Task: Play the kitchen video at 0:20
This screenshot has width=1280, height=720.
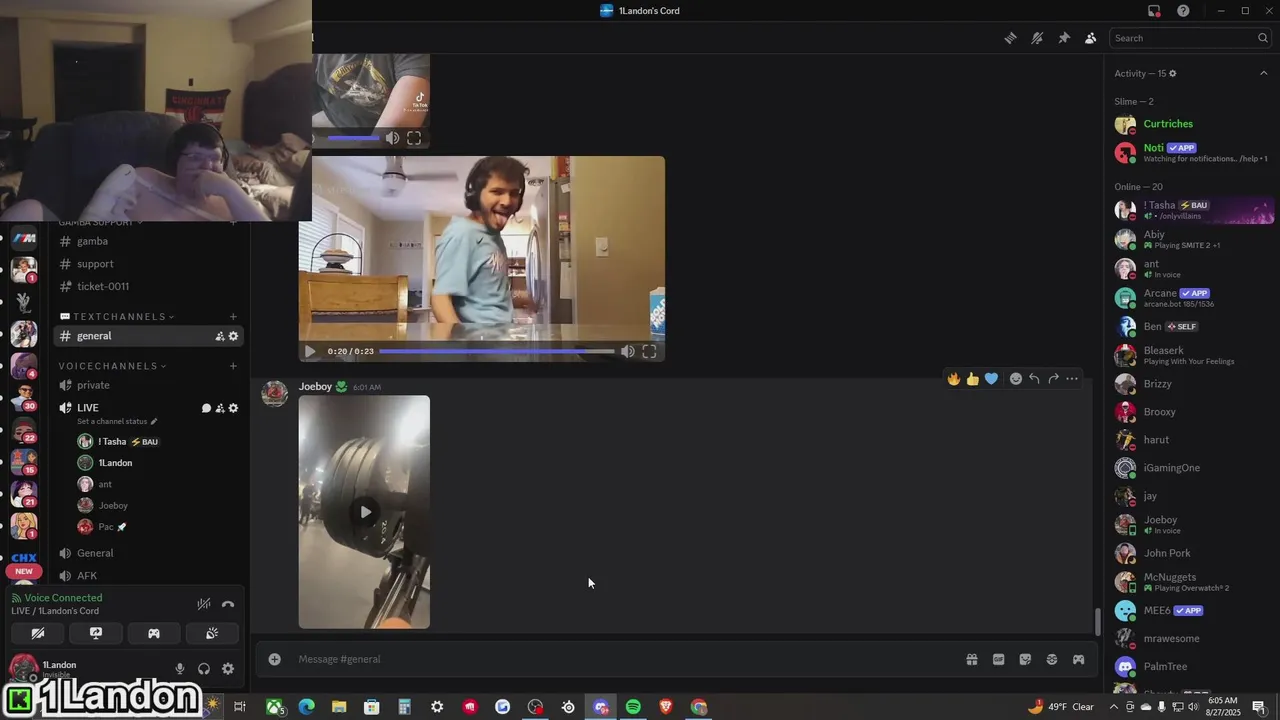Action: click(x=310, y=351)
